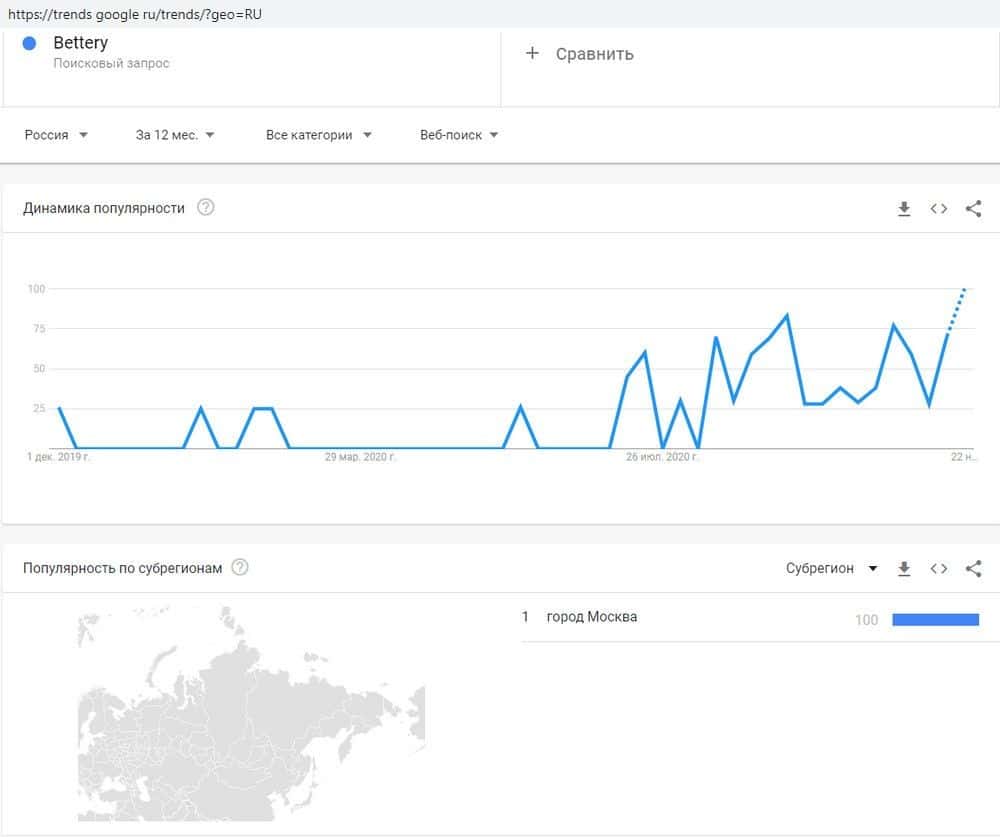Image resolution: width=1000 pixels, height=837 pixels.
Task: Change the Веб-поиск search type
Action: 459,135
